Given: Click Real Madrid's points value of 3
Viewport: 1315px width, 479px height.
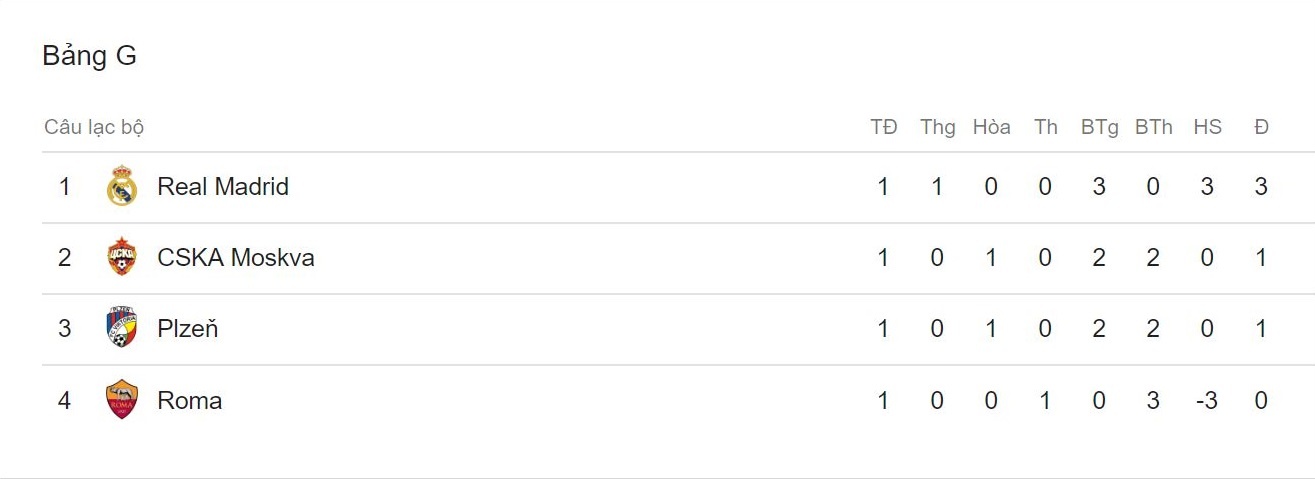Looking at the screenshot, I should click(x=1261, y=187).
